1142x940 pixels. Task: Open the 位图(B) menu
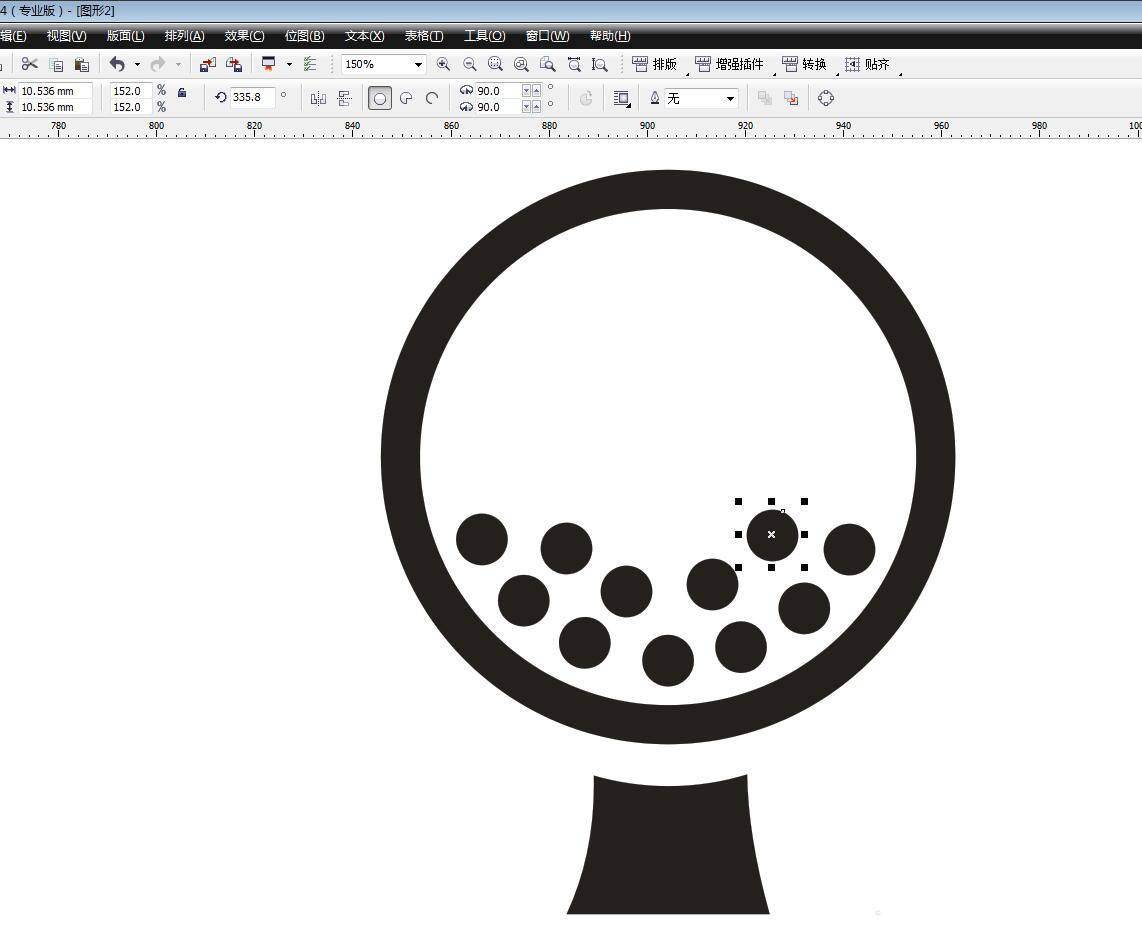[304, 36]
